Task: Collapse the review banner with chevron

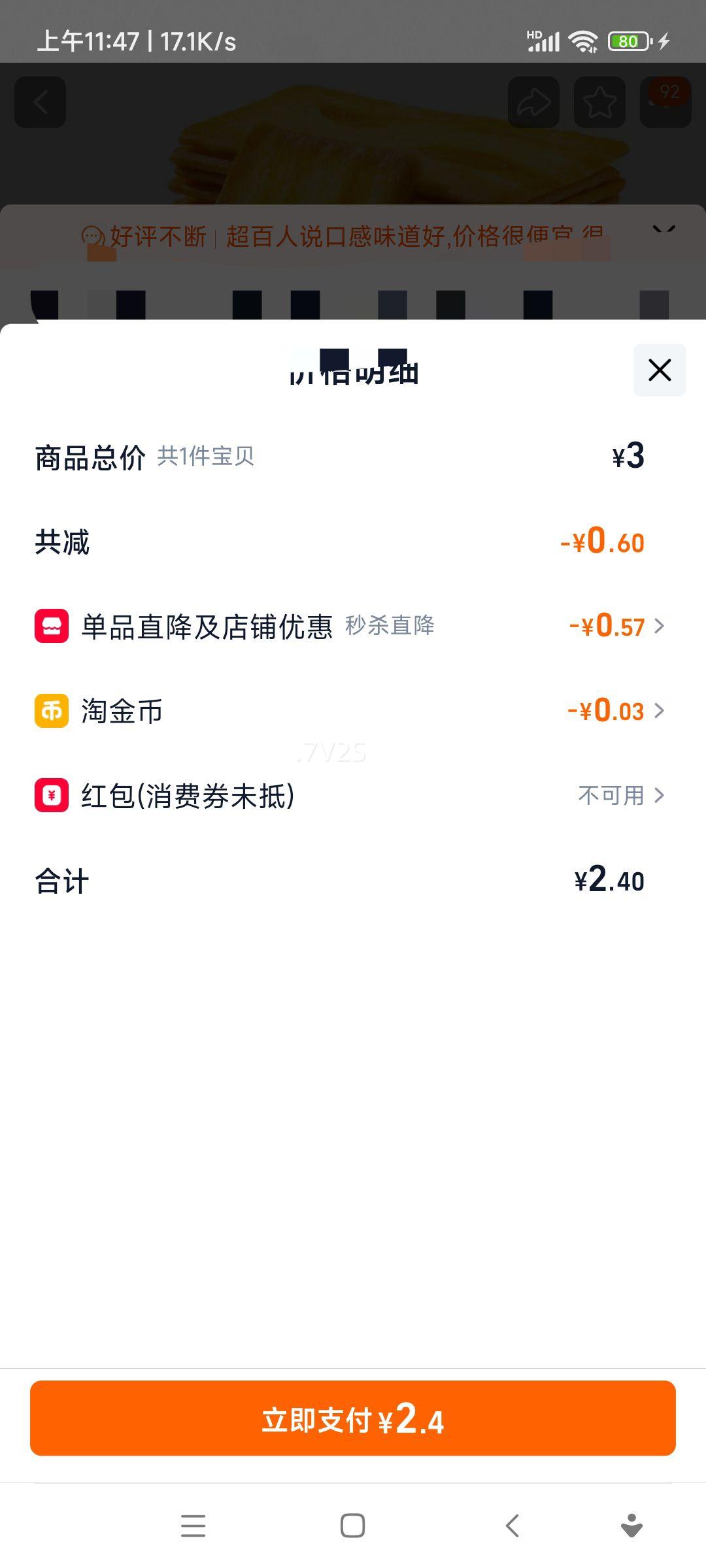Action: tap(664, 230)
